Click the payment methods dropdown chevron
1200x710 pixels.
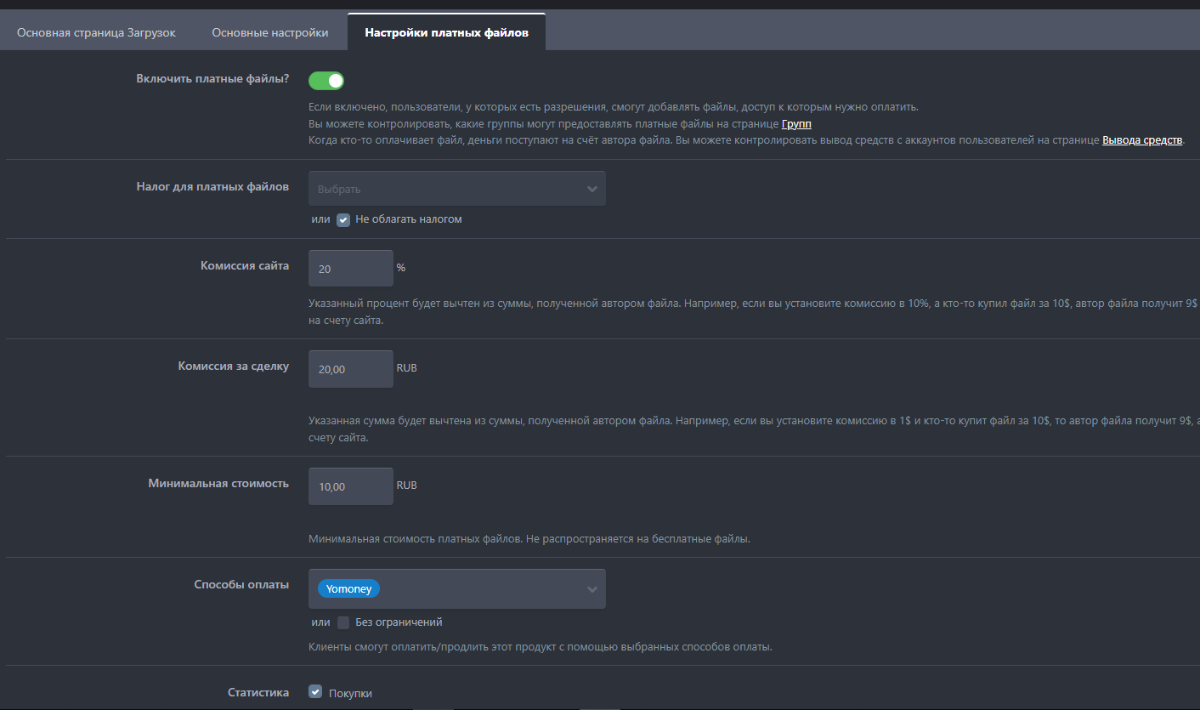[591, 589]
